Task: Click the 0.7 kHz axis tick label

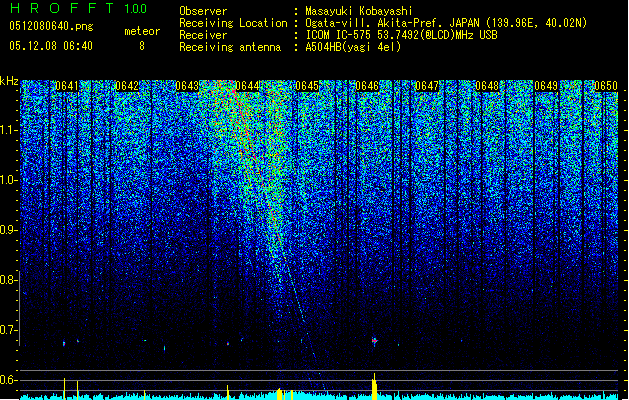Action: point(9,330)
